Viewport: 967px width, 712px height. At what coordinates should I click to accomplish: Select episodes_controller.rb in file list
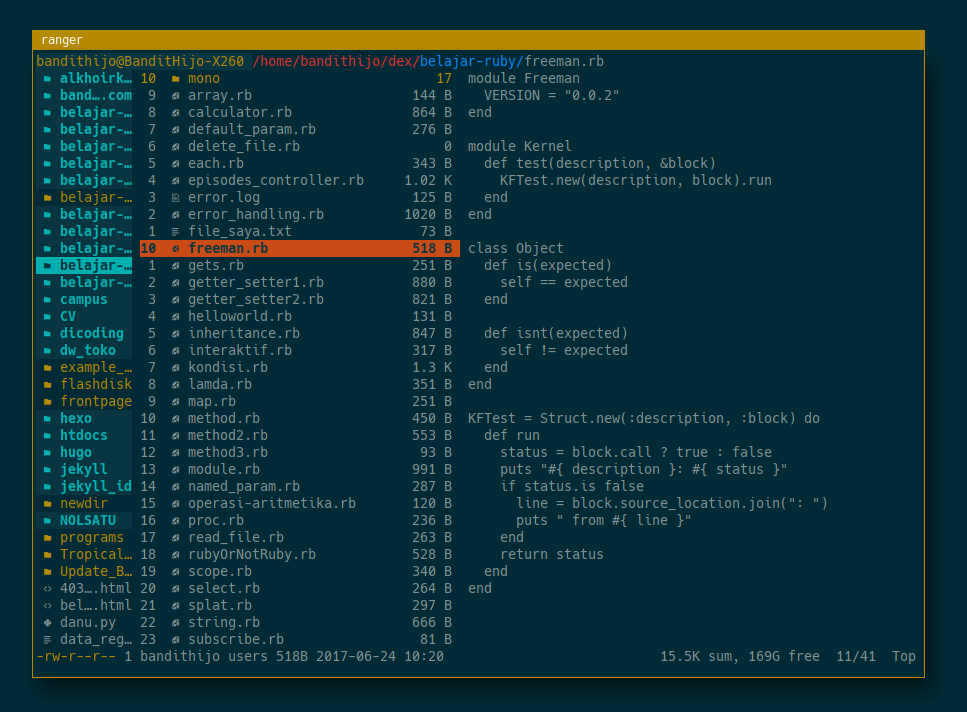point(276,180)
